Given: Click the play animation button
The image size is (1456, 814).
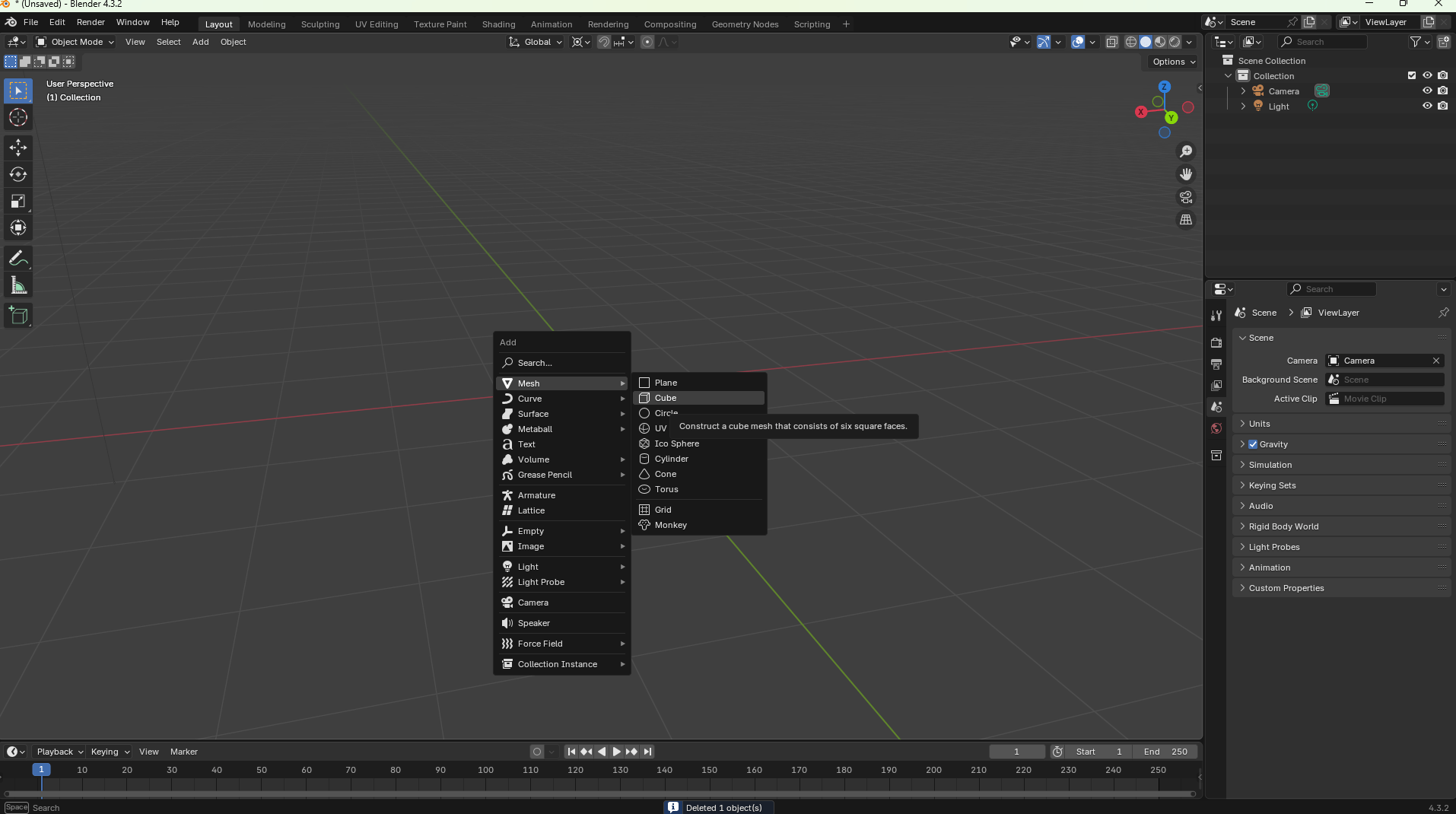Looking at the screenshot, I should coord(616,752).
